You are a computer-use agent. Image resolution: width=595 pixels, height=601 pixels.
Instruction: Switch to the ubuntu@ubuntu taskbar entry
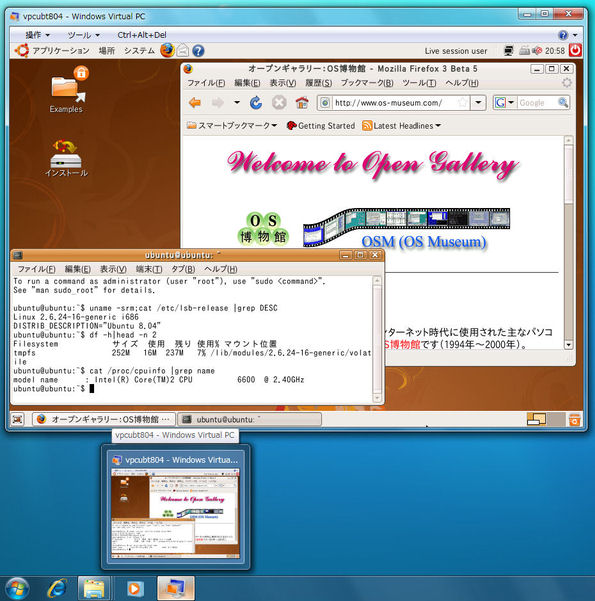click(x=250, y=419)
